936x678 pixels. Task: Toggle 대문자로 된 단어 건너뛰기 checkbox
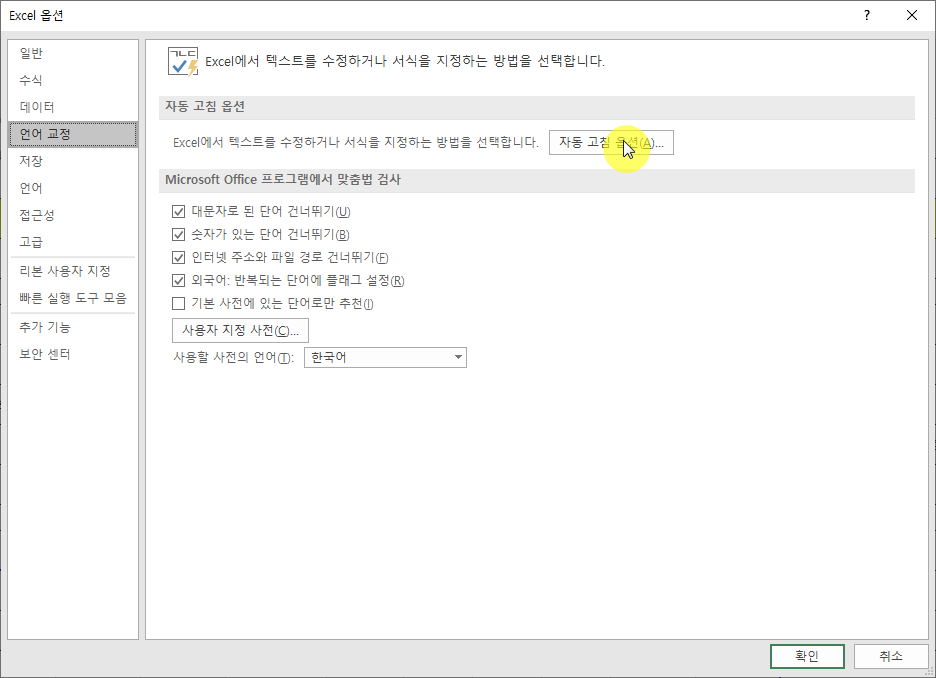point(178,211)
